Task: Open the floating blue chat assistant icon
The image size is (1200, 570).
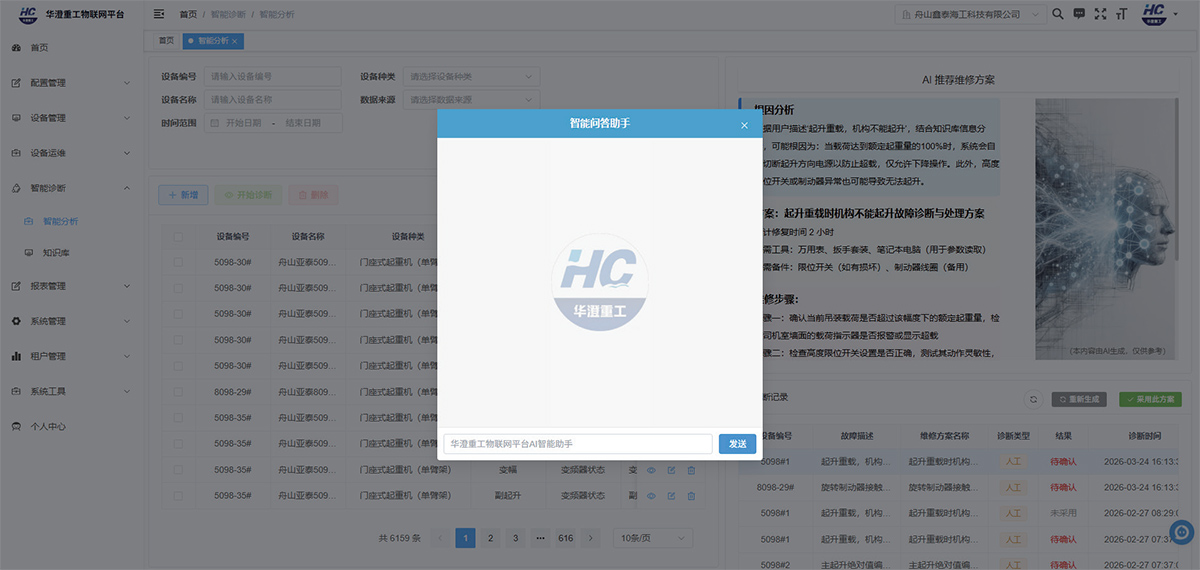Action: click(x=1181, y=531)
